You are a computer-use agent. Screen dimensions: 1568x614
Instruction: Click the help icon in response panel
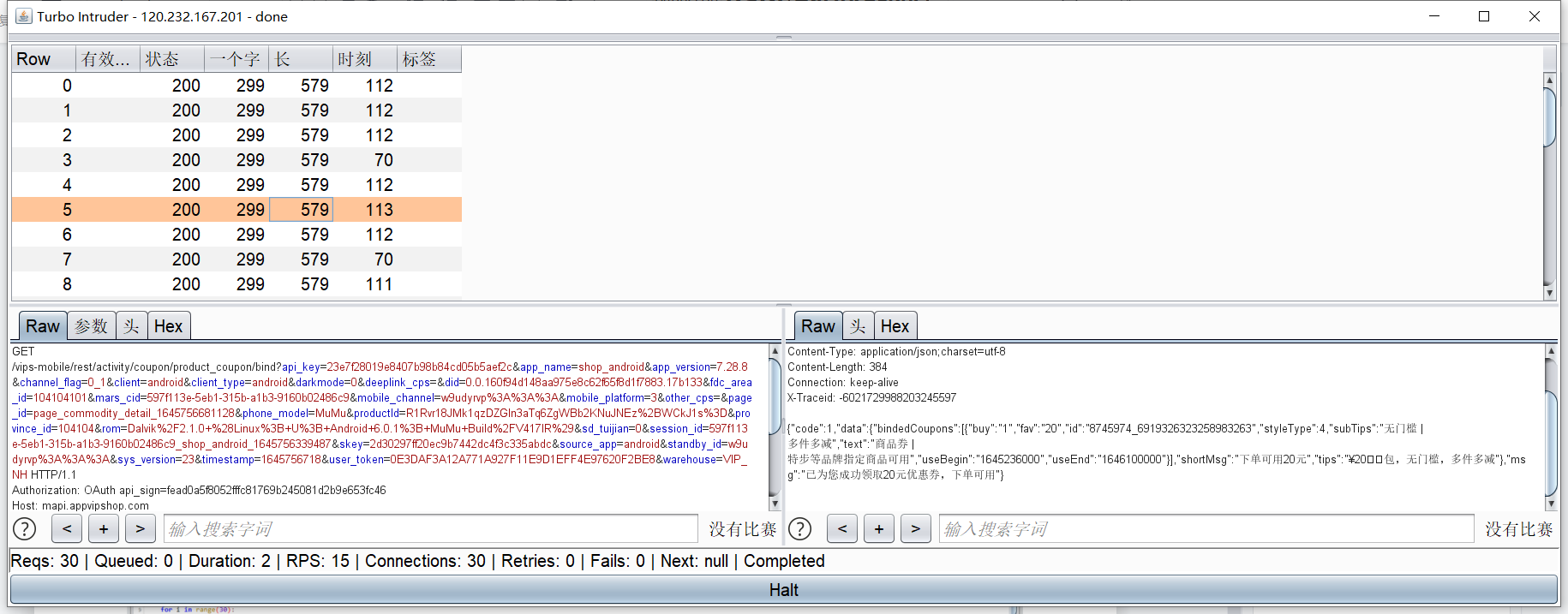tap(799, 529)
